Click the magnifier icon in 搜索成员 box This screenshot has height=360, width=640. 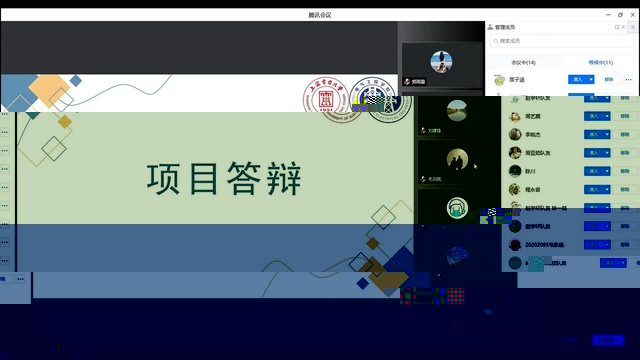click(x=496, y=41)
